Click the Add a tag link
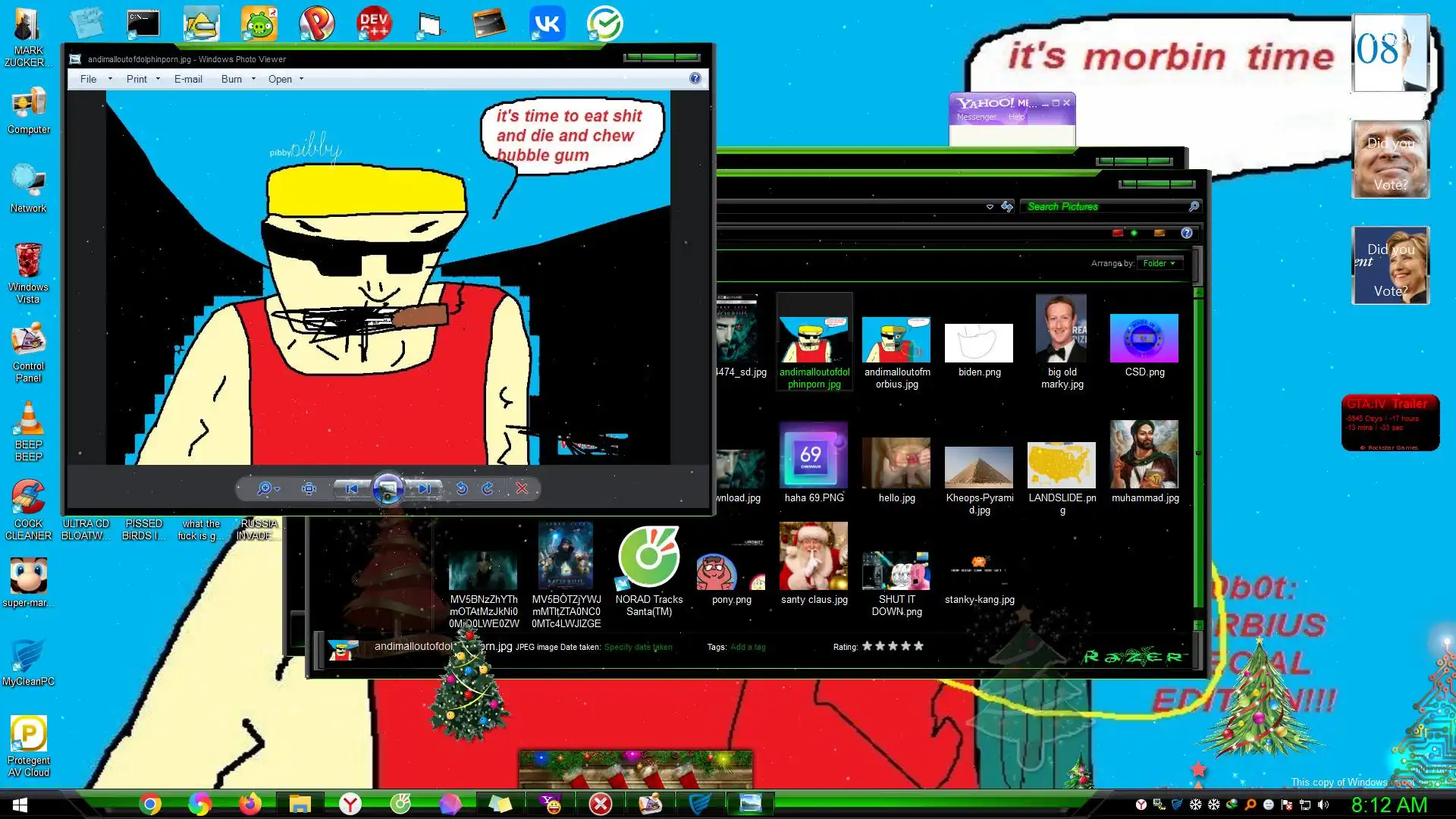This screenshot has height=819, width=1456. click(748, 647)
